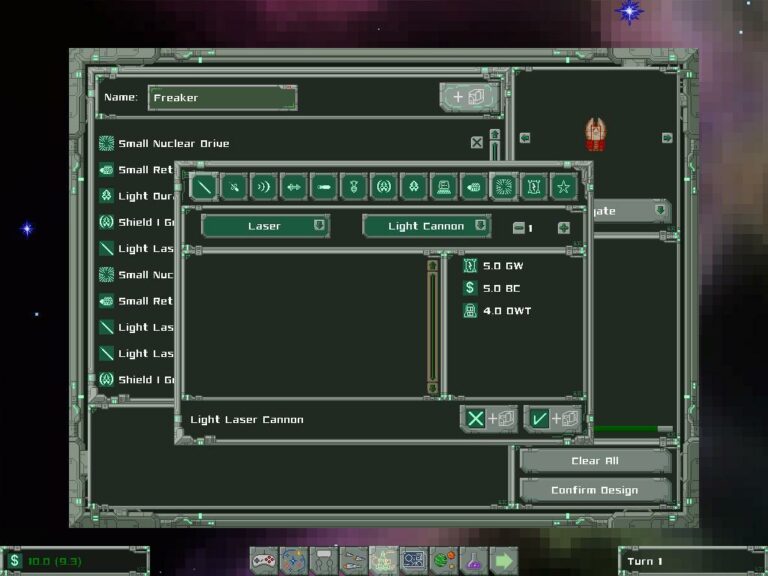Show previous ship hull with left arrow
Image resolution: width=768 pixels, height=576 pixels.
(x=525, y=138)
